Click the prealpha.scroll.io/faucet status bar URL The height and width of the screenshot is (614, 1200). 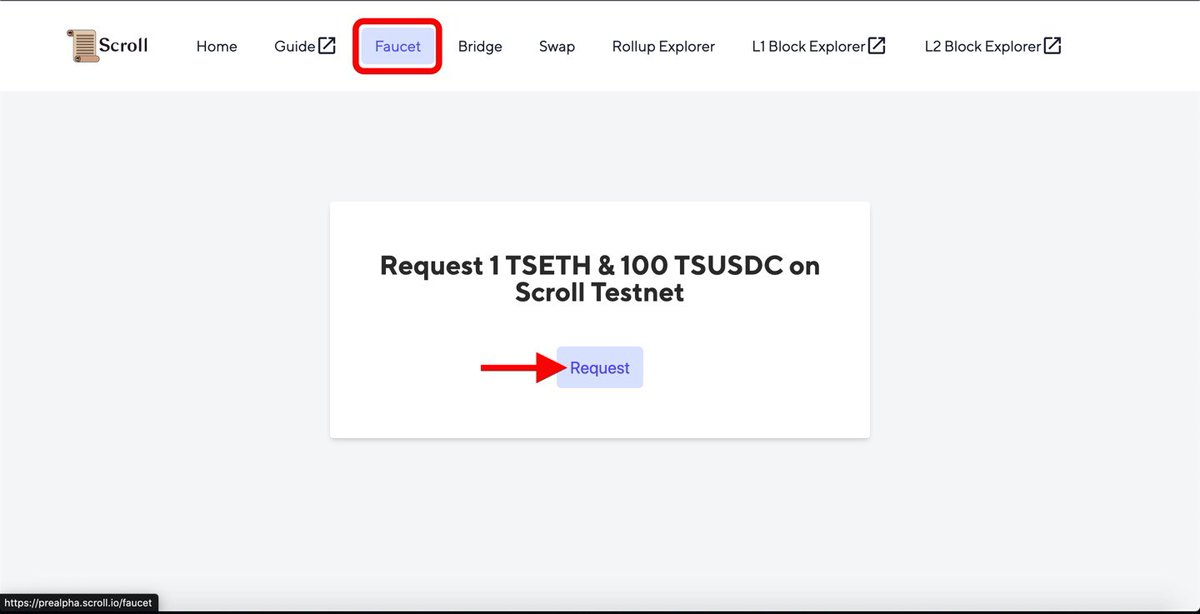(x=79, y=604)
